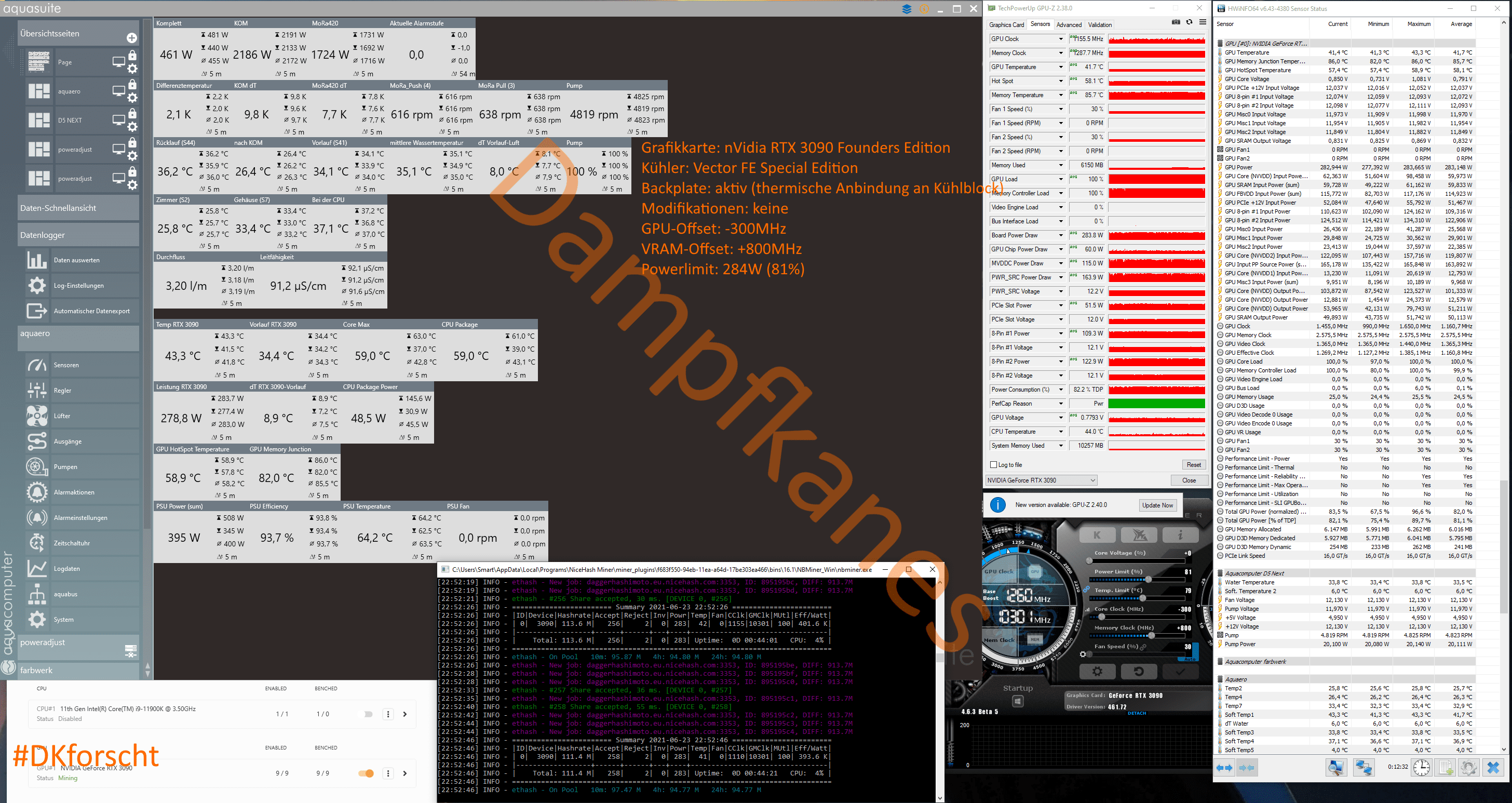
Task: Open Afterburner Kombustor K button
Action: [1097, 535]
